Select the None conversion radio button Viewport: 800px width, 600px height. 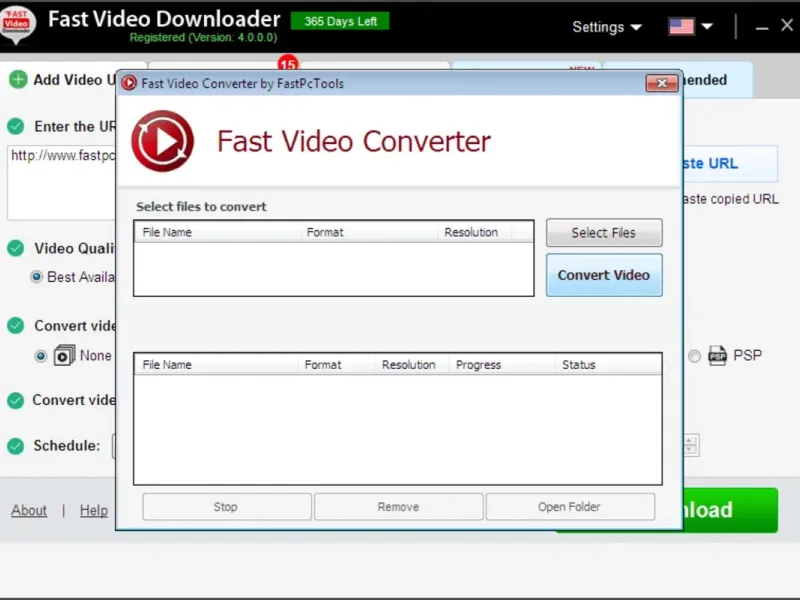tap(40, 356)
